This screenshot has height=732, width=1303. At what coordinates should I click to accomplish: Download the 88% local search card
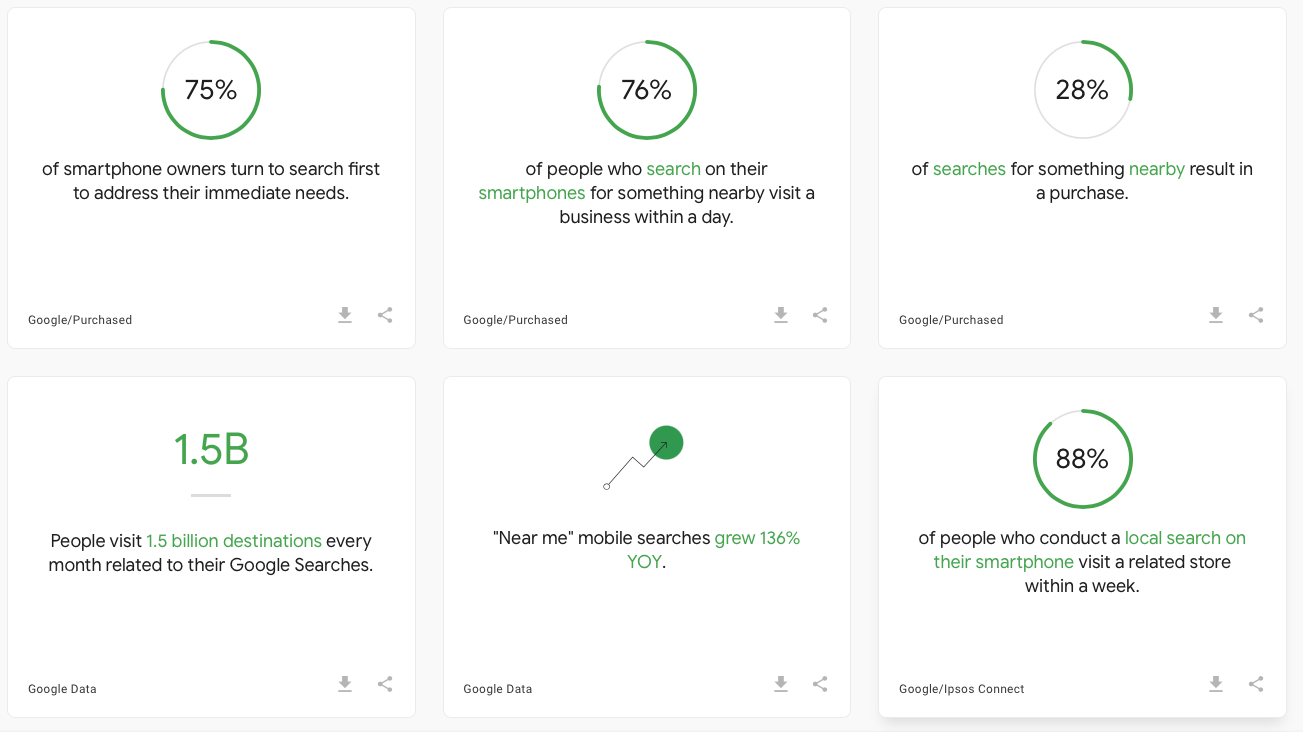tap(1216, 684)
